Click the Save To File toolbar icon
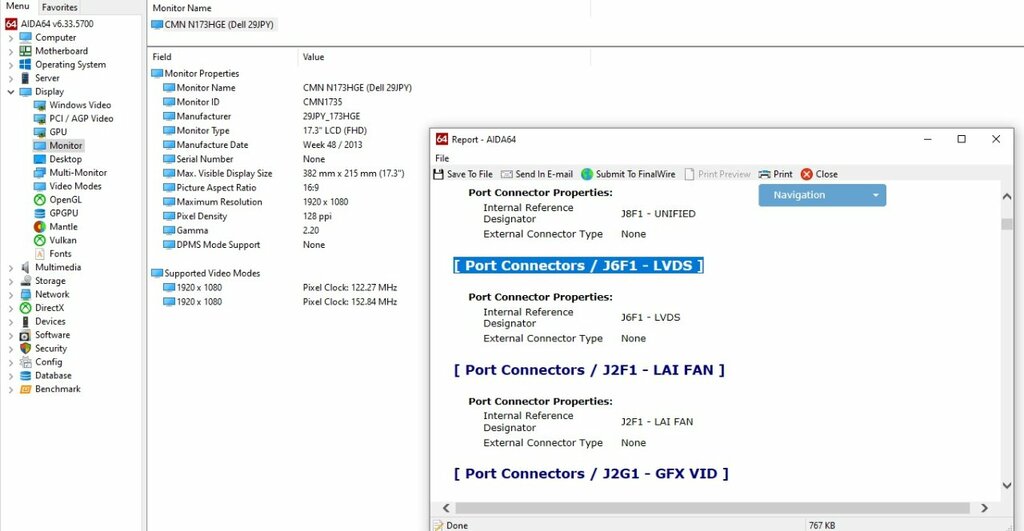1024x531 pixels. (x=438, y=174)
